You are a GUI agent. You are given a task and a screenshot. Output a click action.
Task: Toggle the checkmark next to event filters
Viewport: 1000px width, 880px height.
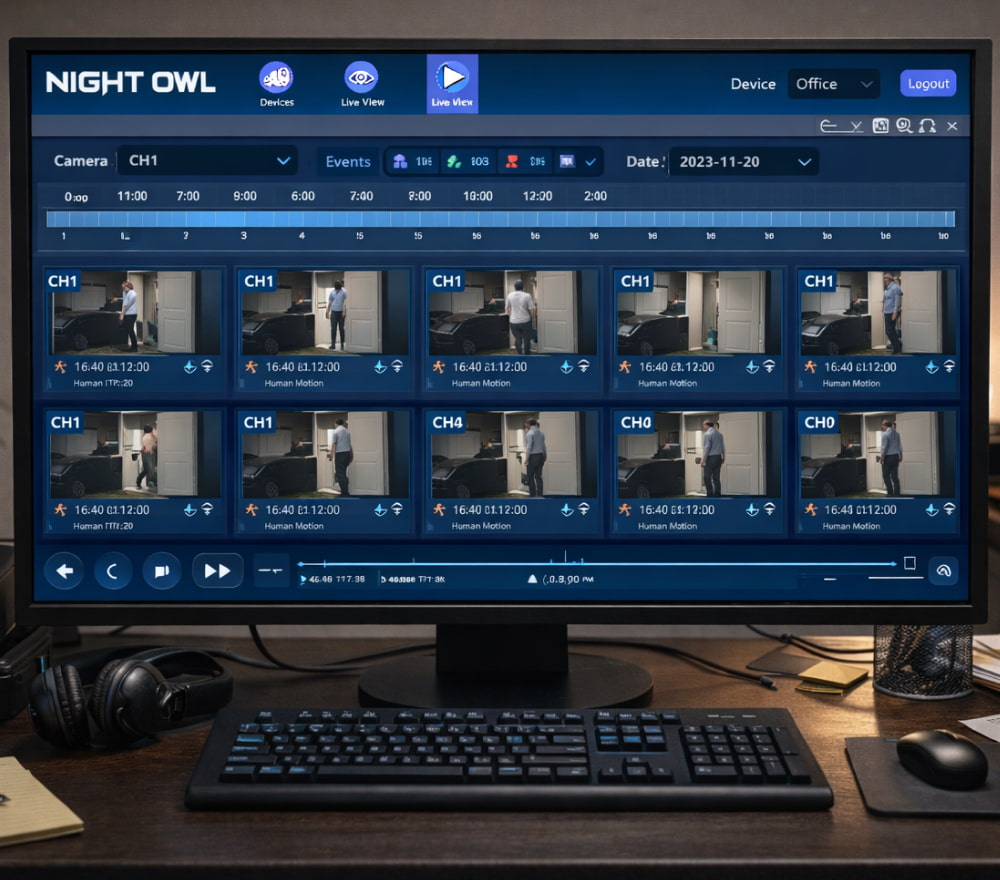(590, 163)
